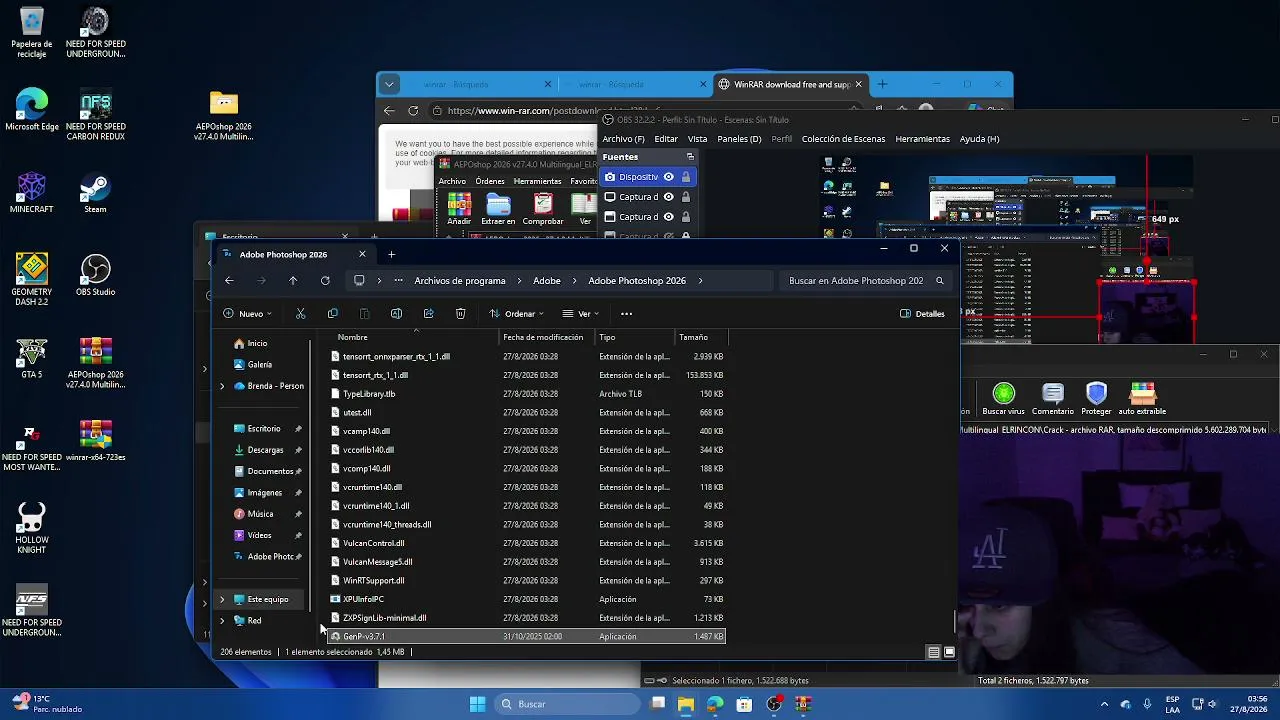Copy the selected file in Explorer toolbar

pyautogui.click(x=332, y=314)
